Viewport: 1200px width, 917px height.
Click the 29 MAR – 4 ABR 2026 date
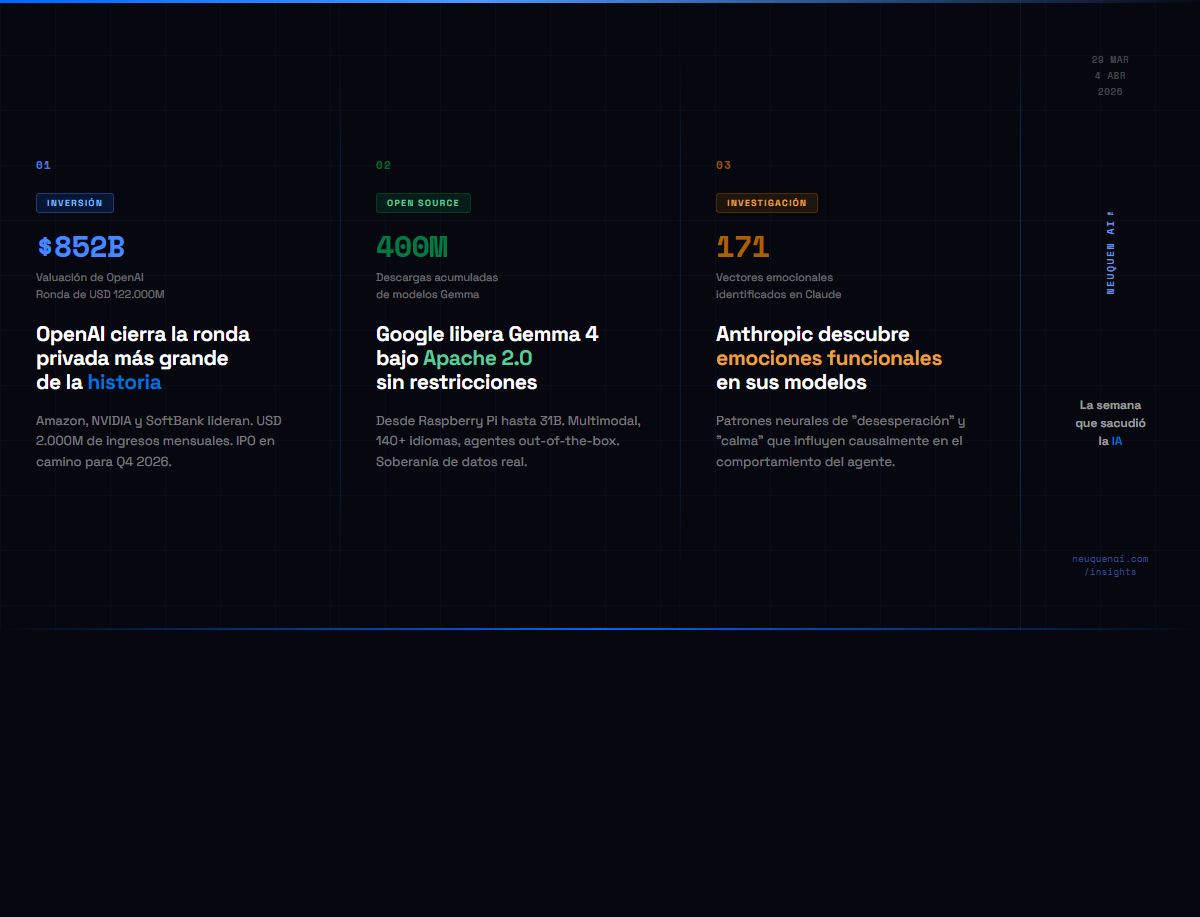click(x=1110, y=75)
